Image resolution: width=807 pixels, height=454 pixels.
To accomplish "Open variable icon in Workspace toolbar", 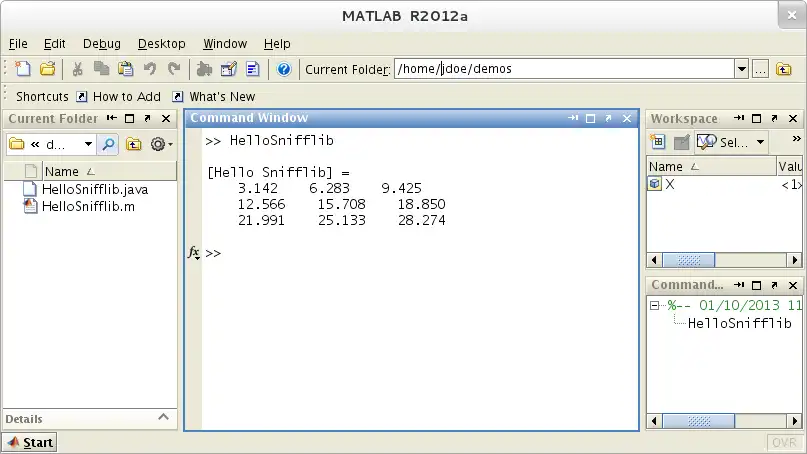I will 681,142.
